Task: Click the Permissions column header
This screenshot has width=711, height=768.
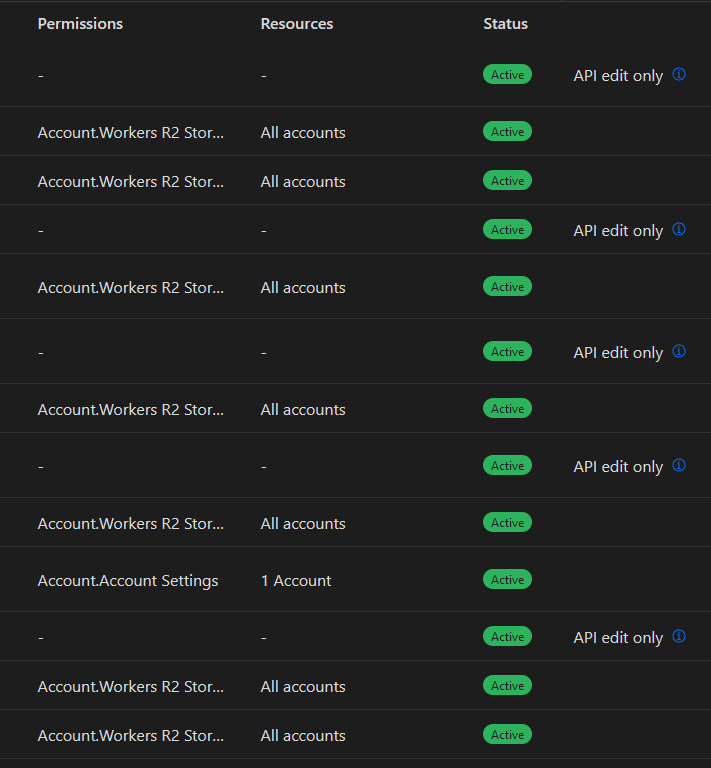Action: pos(80,23)
